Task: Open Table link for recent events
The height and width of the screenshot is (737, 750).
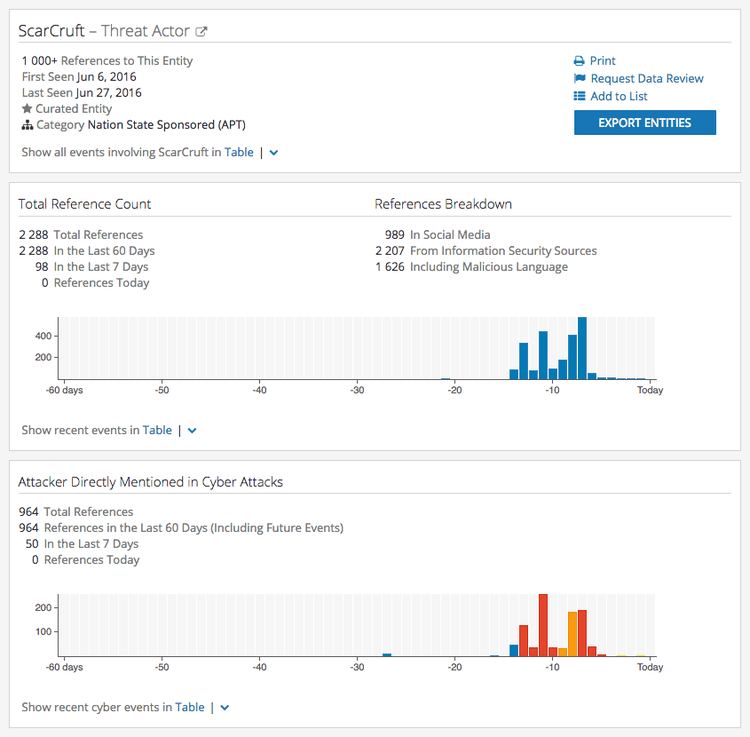Action: 157,430
